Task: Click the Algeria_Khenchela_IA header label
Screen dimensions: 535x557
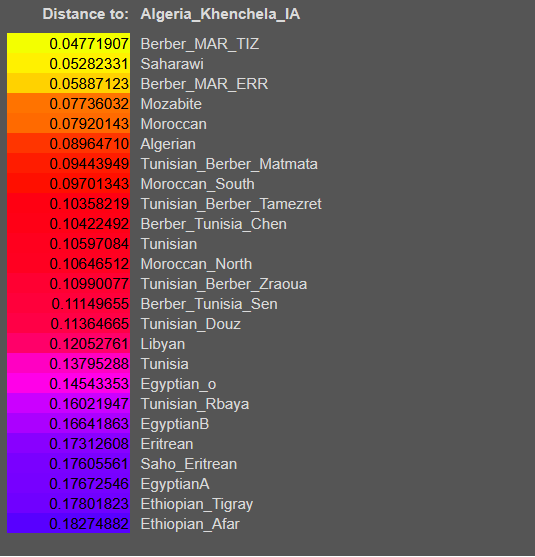Action: [x=220, y=15]
